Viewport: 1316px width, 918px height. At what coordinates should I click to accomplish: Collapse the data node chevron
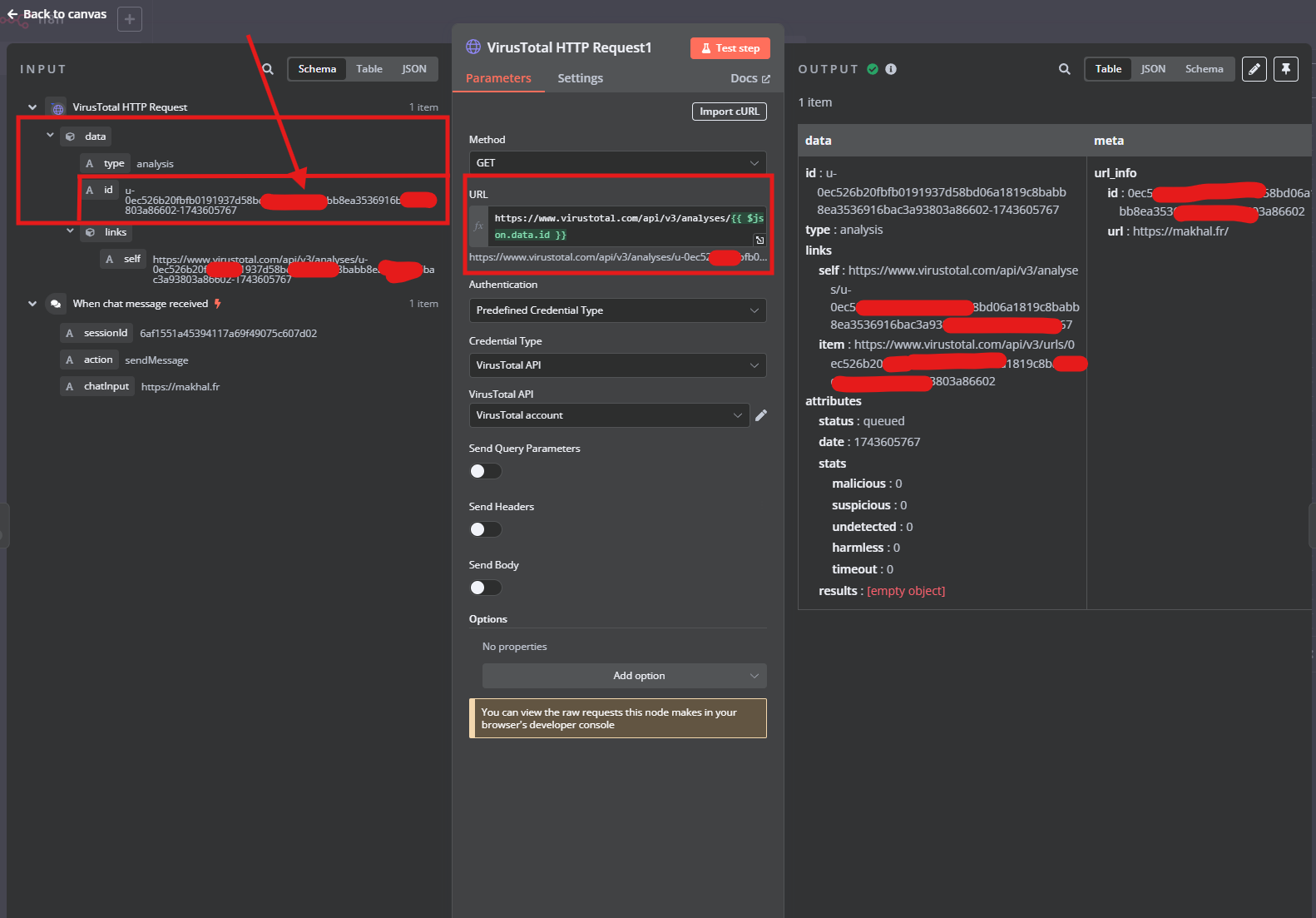50,135
